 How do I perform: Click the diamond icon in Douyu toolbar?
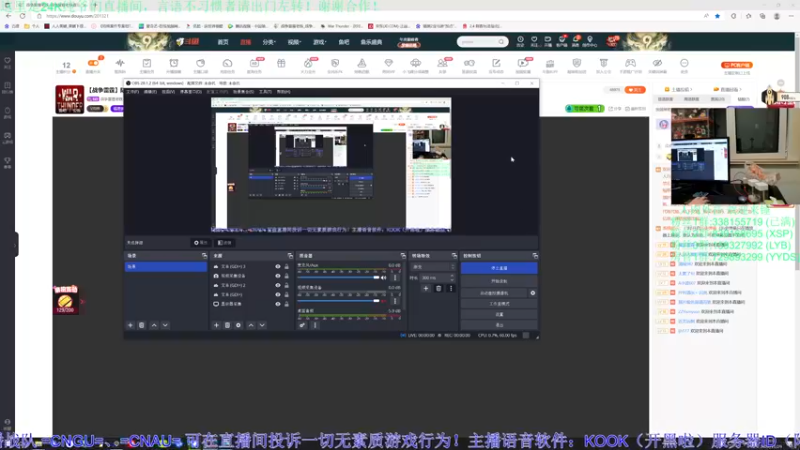click(x=388, y=63)
